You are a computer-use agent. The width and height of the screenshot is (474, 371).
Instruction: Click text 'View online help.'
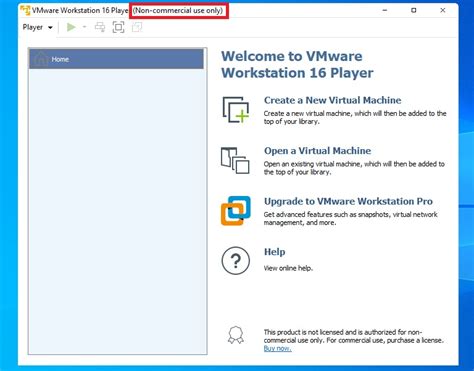pyautogui.click(x=288, y=268)
